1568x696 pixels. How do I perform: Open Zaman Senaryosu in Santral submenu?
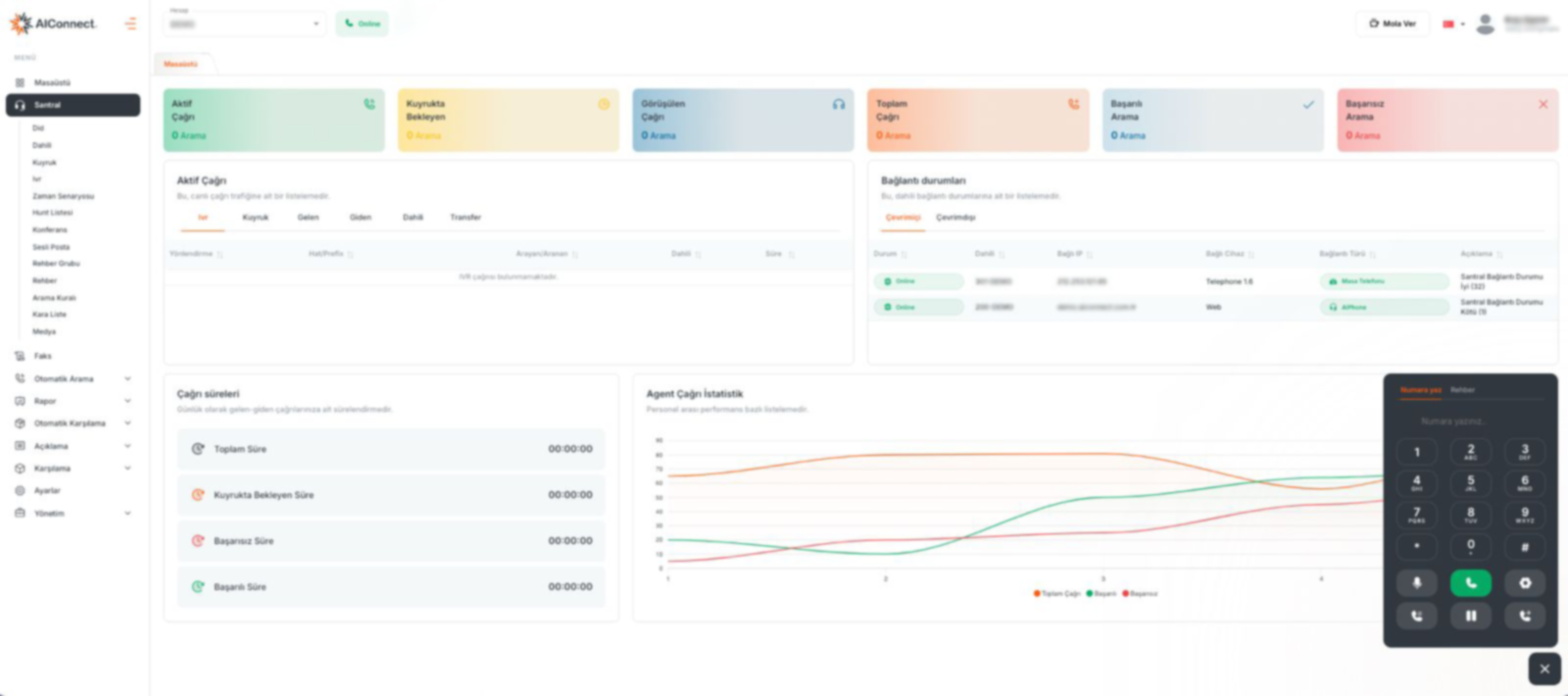pyautogui.click(x=64, y=196)
